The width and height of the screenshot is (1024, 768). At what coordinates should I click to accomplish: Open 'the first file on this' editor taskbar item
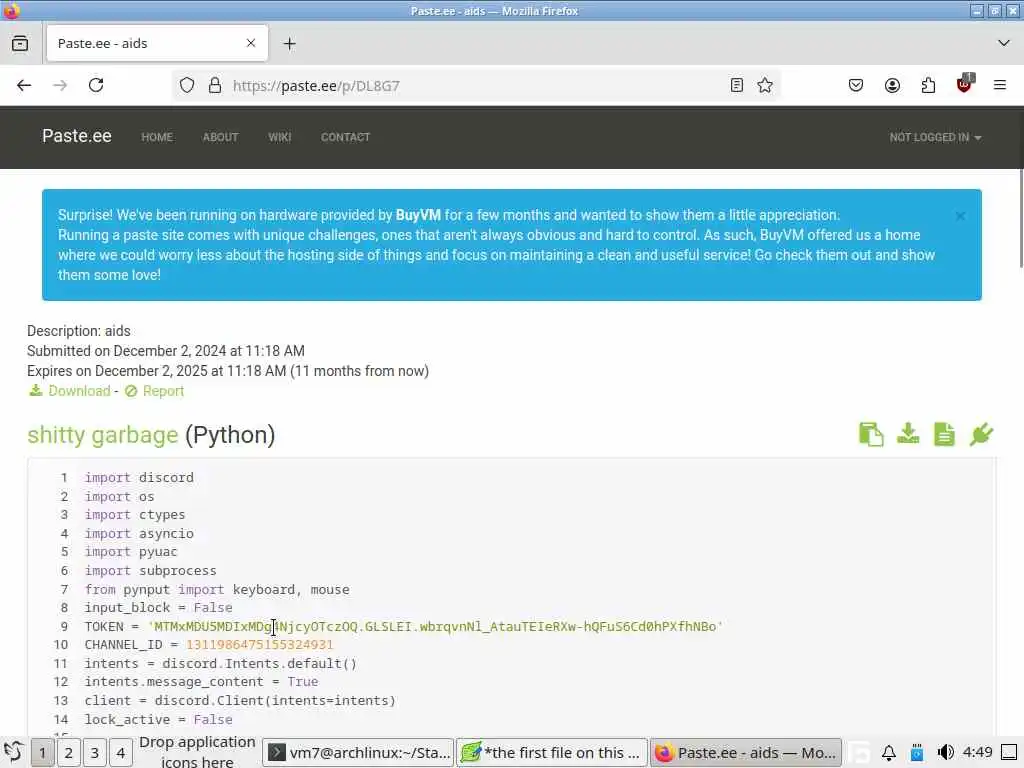(x=552, y=753)
